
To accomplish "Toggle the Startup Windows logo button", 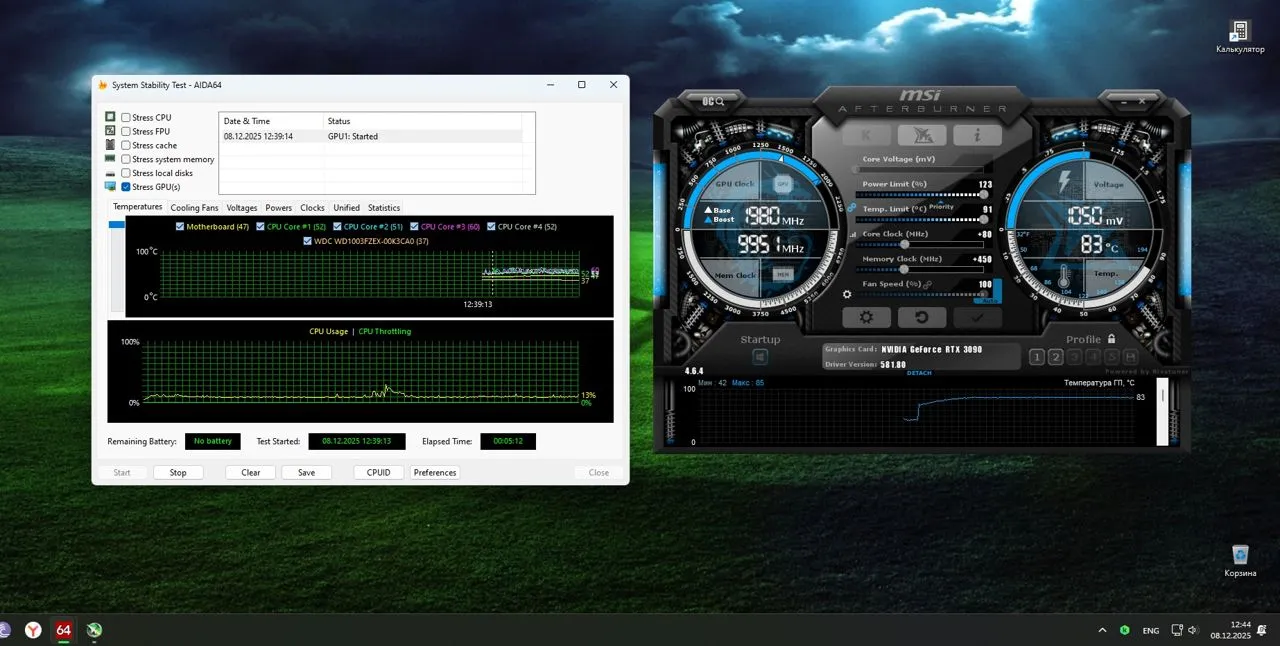I will [760, 357].
